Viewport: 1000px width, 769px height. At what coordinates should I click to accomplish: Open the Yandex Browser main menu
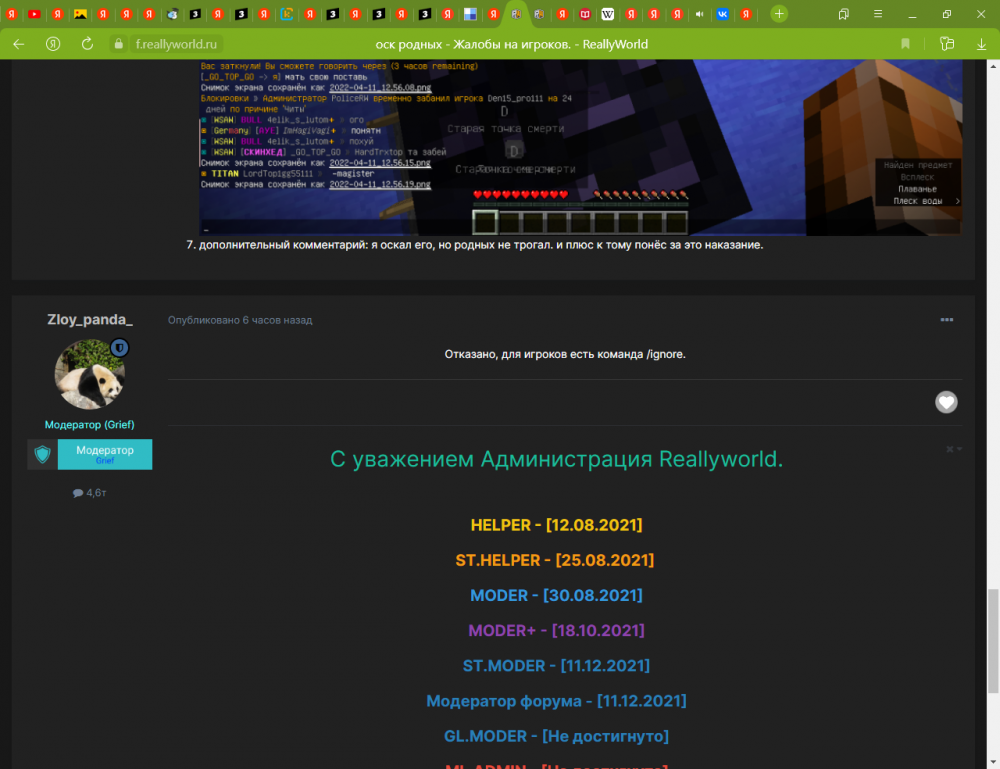[x=878, y=14]
